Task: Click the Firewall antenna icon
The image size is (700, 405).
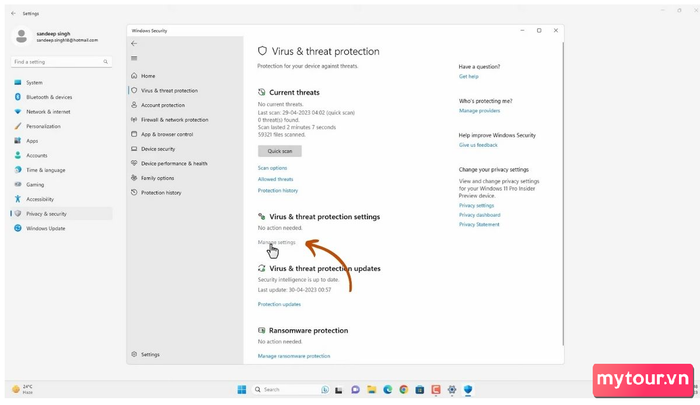Action: click(x=134, y=119)
